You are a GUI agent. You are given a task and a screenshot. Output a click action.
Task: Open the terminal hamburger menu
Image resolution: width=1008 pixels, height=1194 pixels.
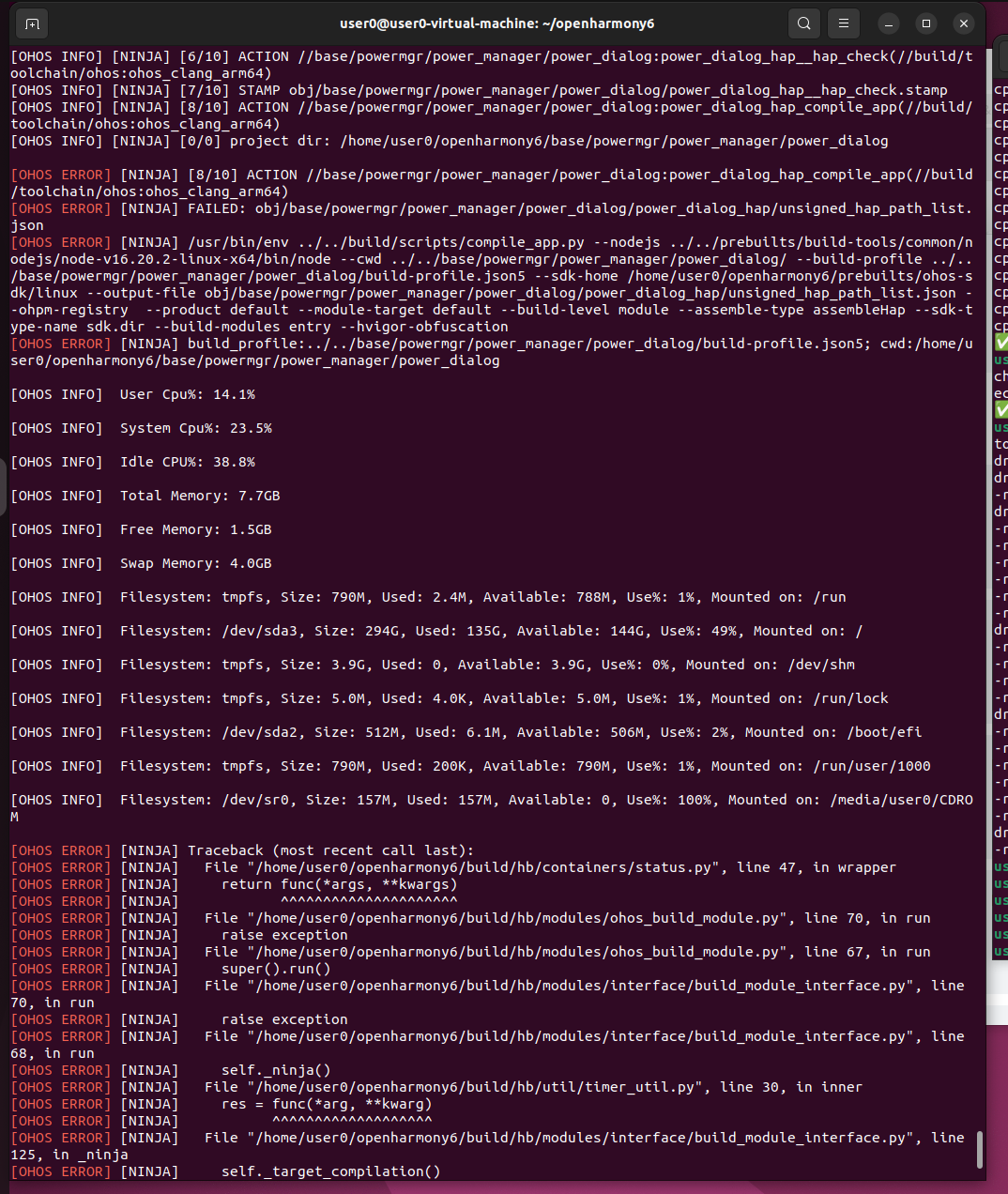(844, 23)
